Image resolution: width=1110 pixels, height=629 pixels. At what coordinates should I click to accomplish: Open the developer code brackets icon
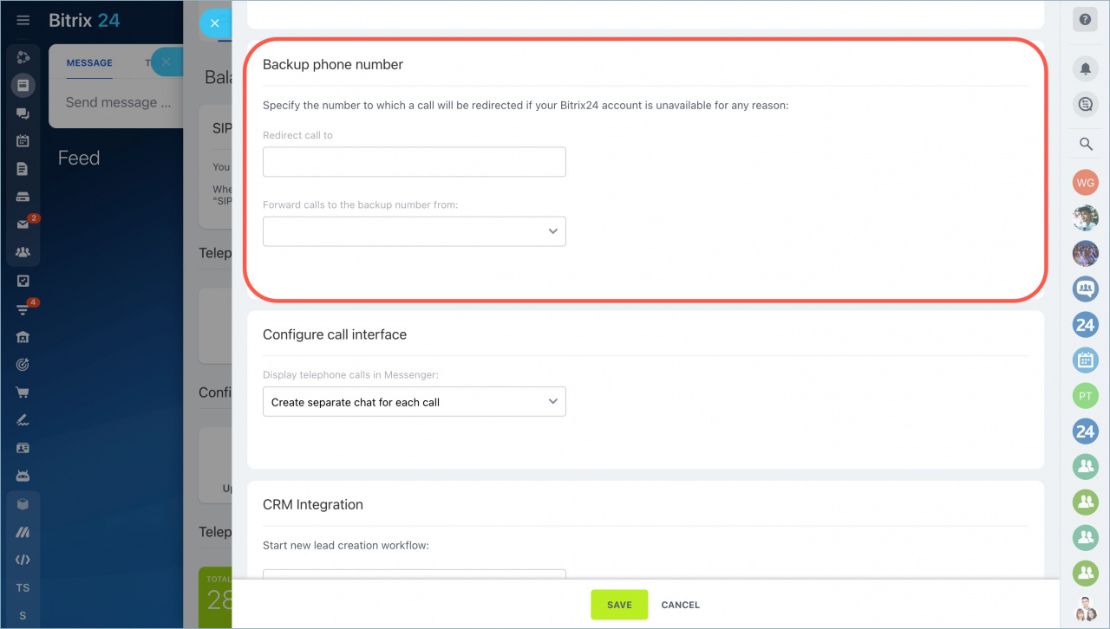(x=23, y=560)
